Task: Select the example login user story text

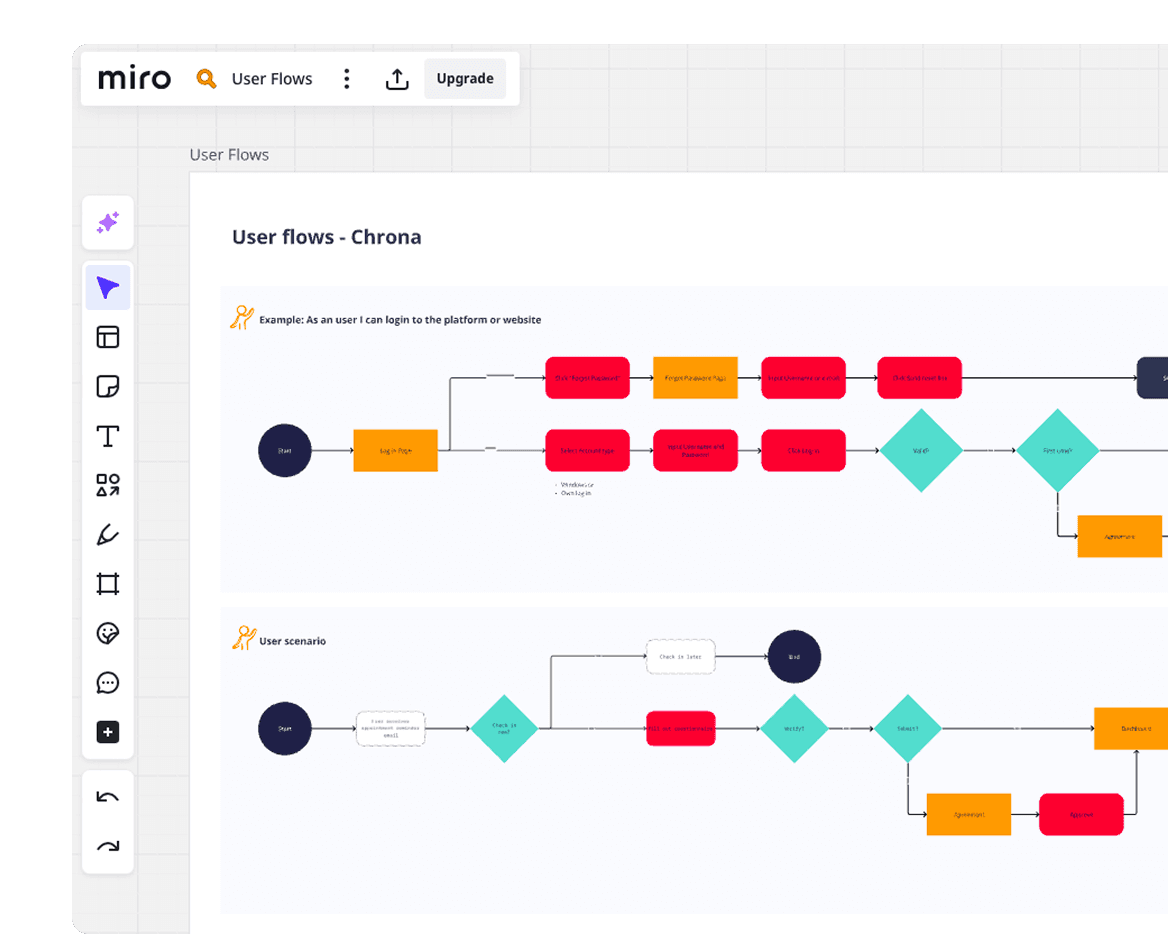Action: point(400,320)
